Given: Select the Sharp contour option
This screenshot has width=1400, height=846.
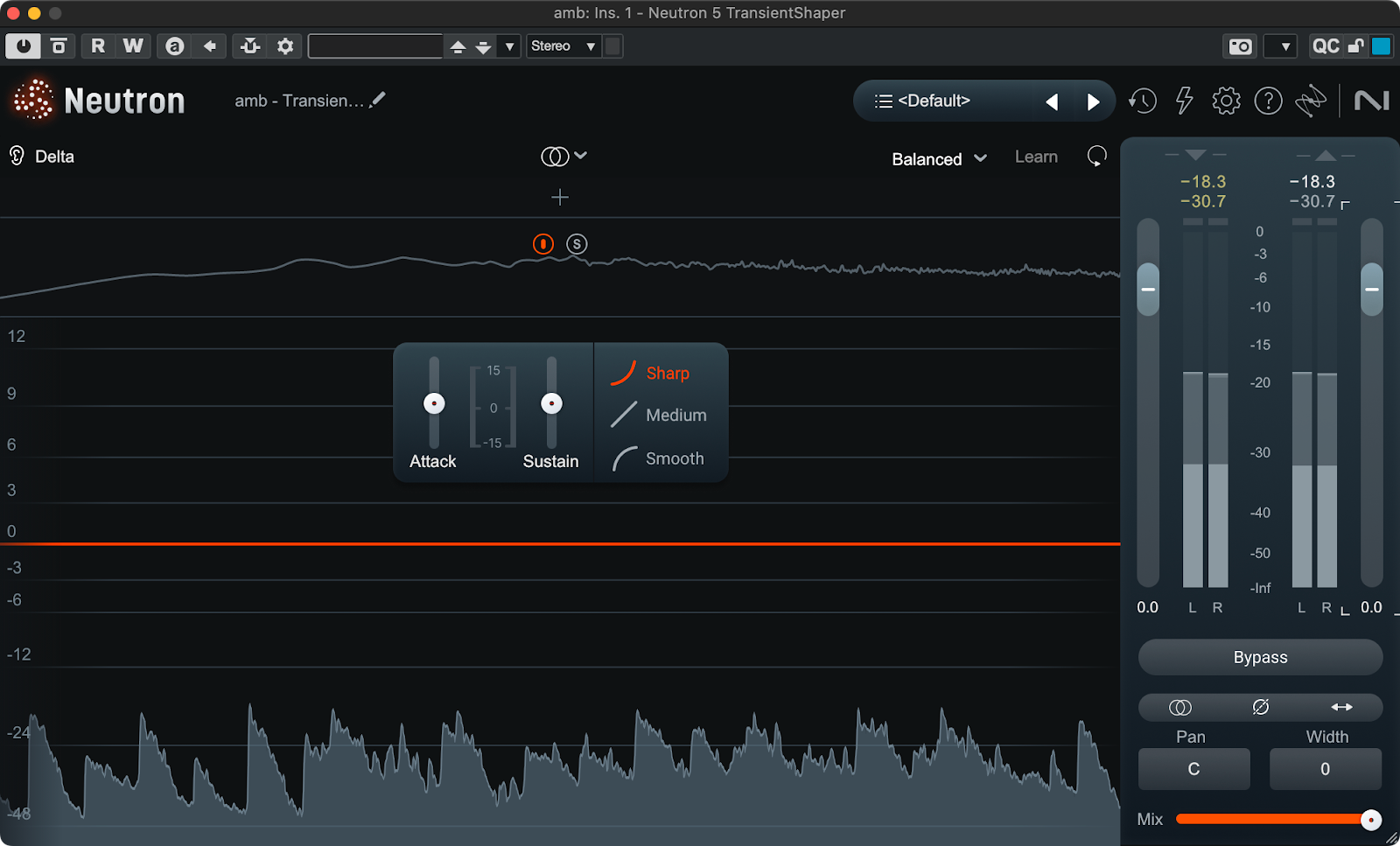Looking at the screenshot, I should (667, 374).
